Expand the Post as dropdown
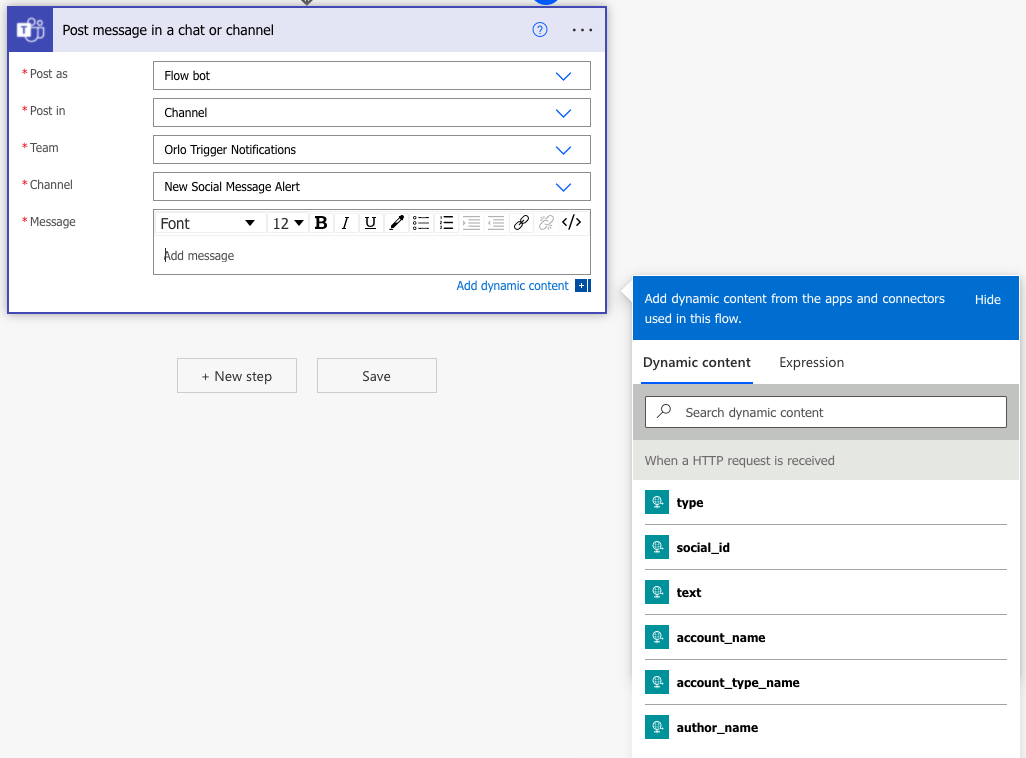This screenshot has height=758, width=1026. pos(563,76)
